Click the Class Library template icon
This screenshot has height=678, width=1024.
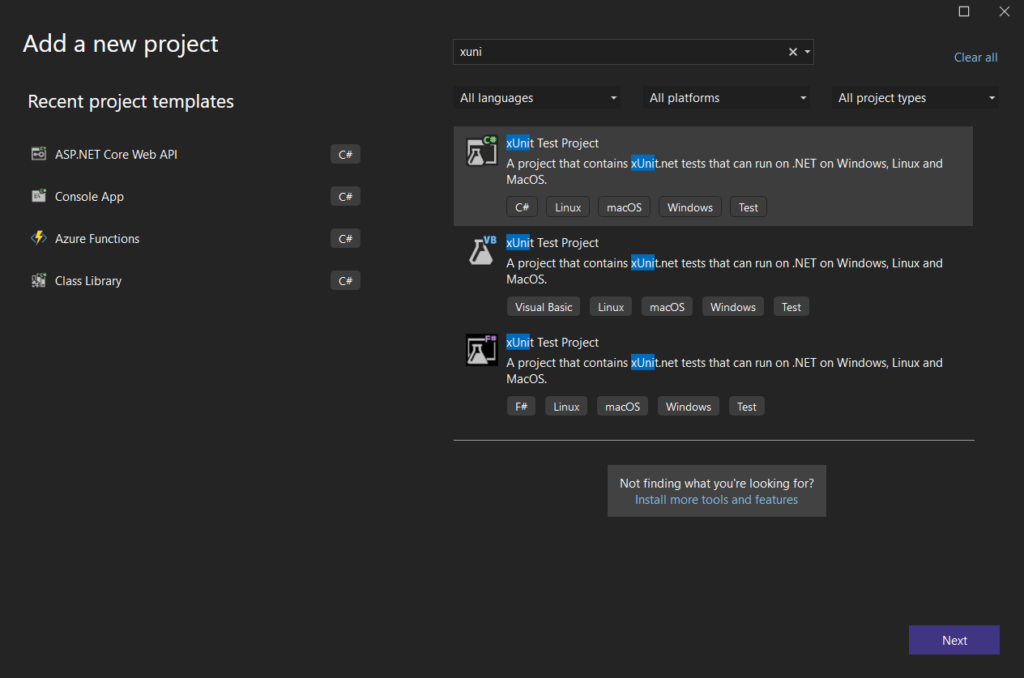pyautogui.click(x=39, y=281)
